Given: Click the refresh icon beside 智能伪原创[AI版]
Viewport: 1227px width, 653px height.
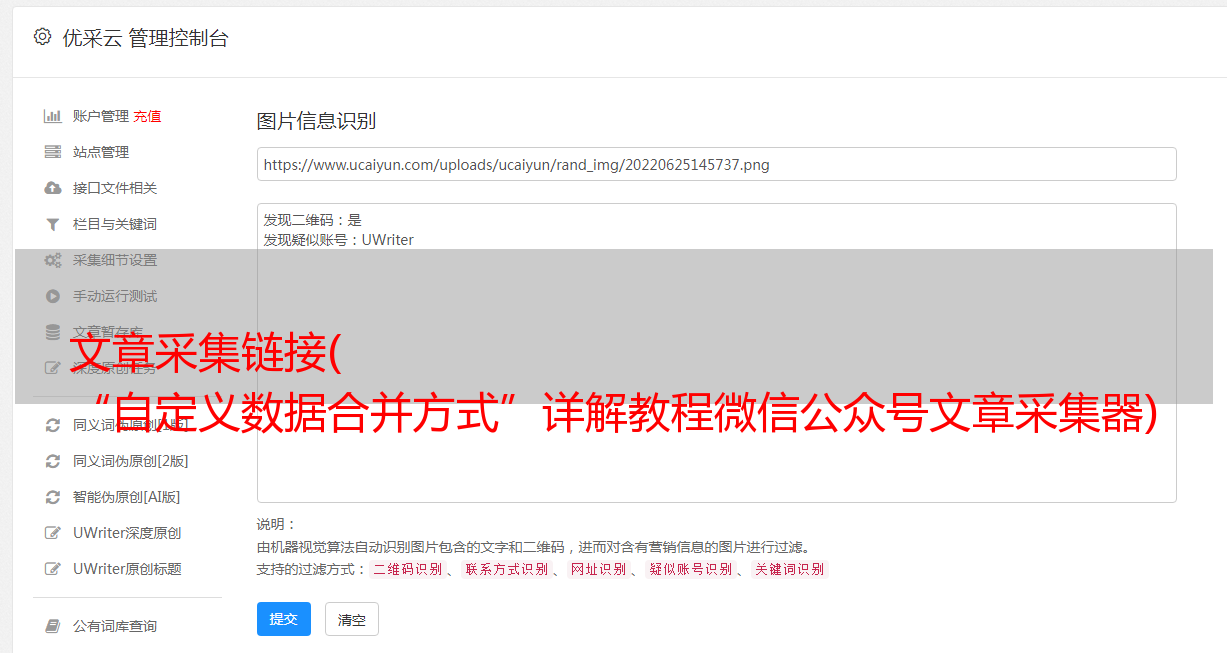Looking at the screenshot, I should pos(53,497).
